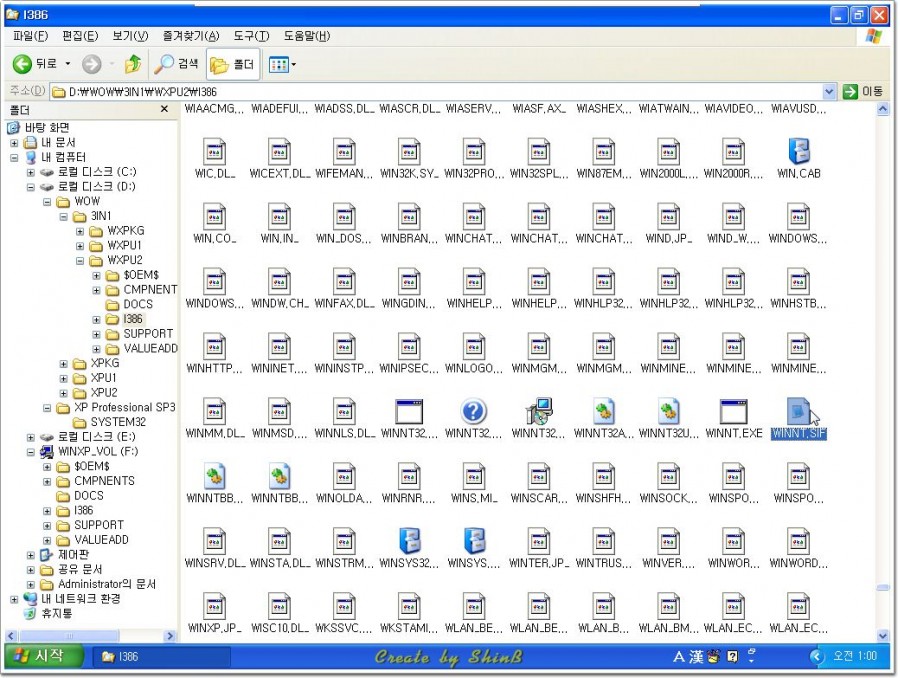
Task: Click the 이동 (Go) button
Action: [863, 91]
